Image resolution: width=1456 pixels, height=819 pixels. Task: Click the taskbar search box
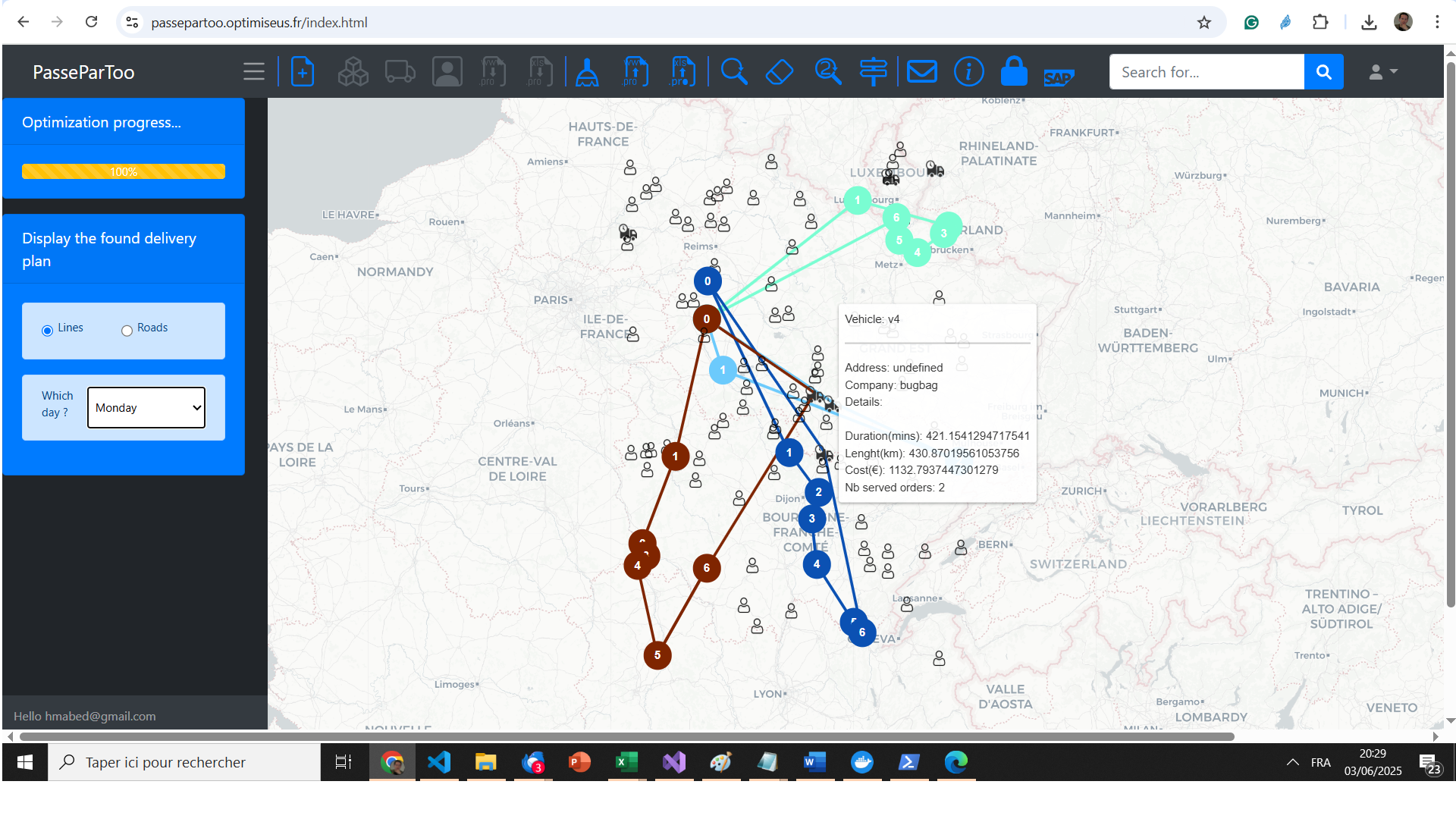coord(184,762)
